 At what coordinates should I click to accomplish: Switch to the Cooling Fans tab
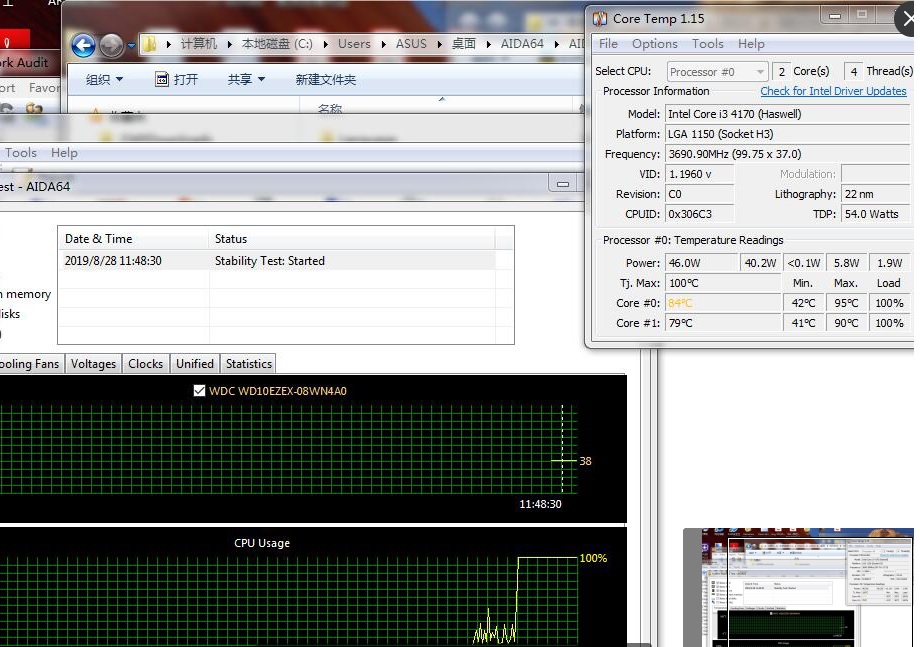pyautogui.click(x=30, y=364)
